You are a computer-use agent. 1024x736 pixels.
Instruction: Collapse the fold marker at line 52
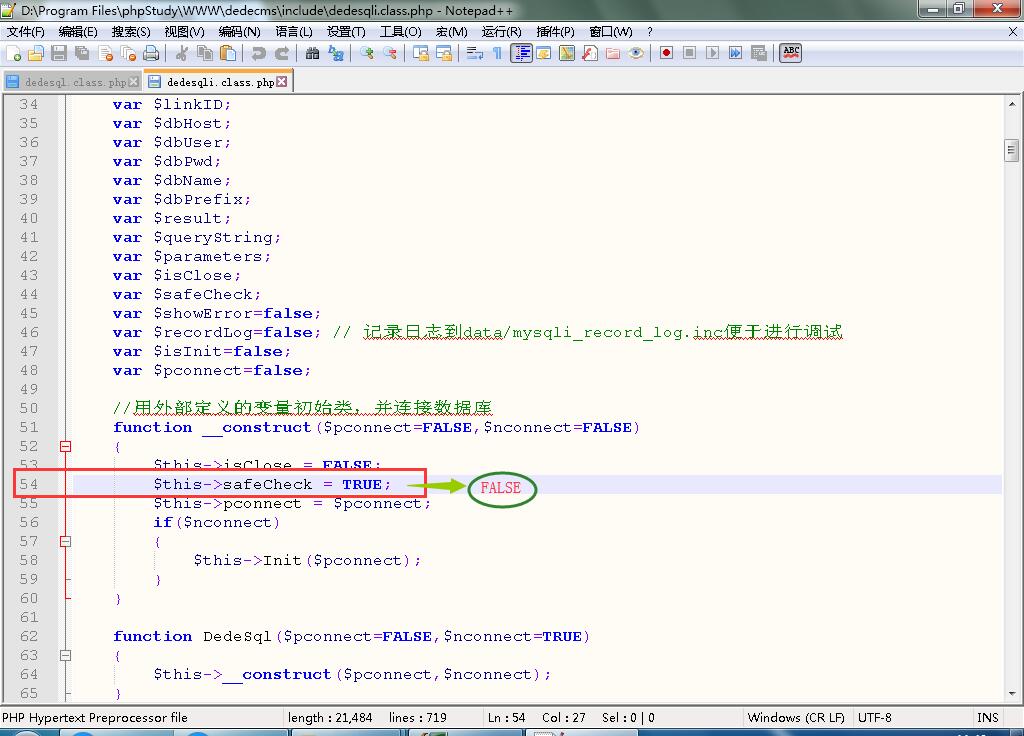pyautogui.click(x=66, y=447)
